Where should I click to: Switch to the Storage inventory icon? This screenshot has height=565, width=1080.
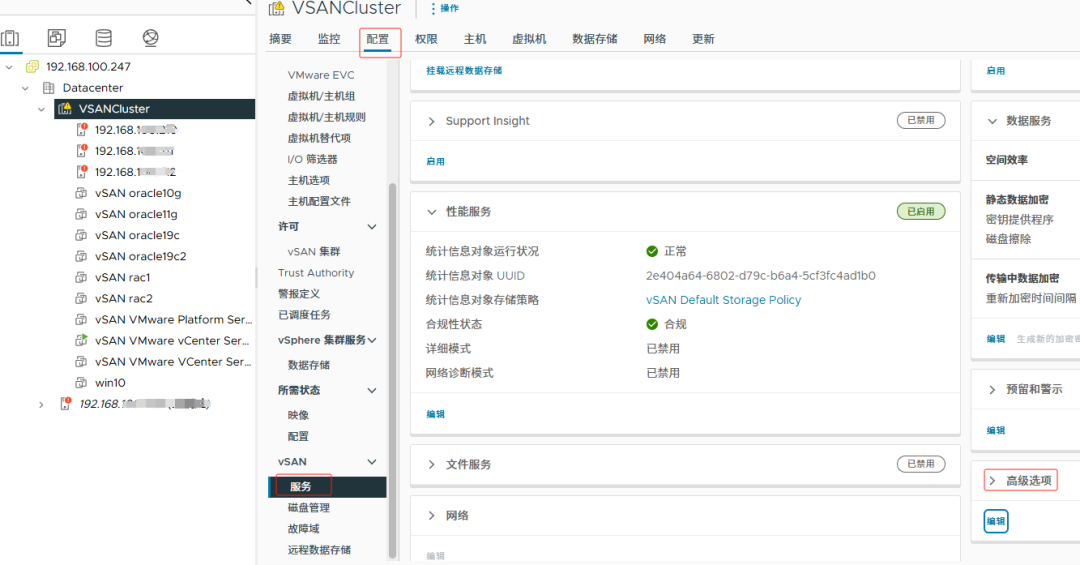[x=103, y=38]
